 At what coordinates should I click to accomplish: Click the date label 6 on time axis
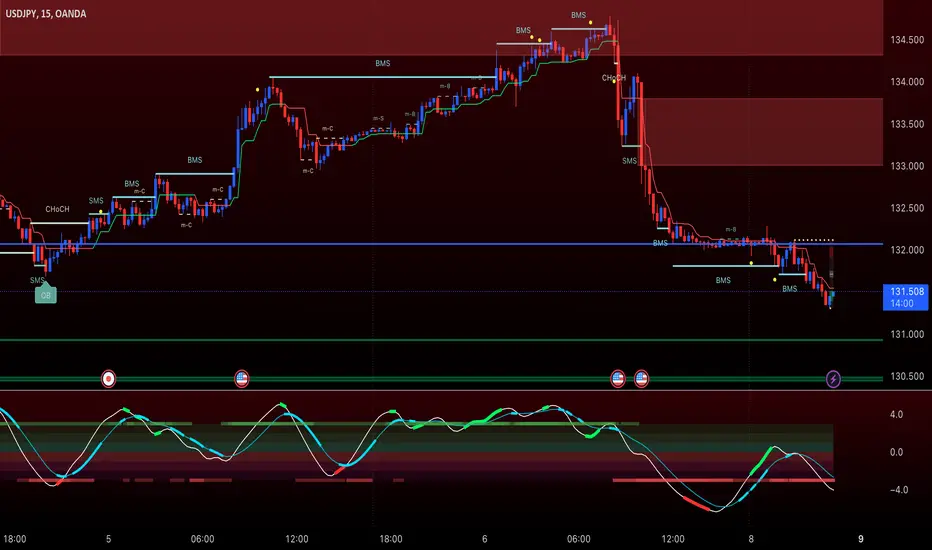(484, 539)
